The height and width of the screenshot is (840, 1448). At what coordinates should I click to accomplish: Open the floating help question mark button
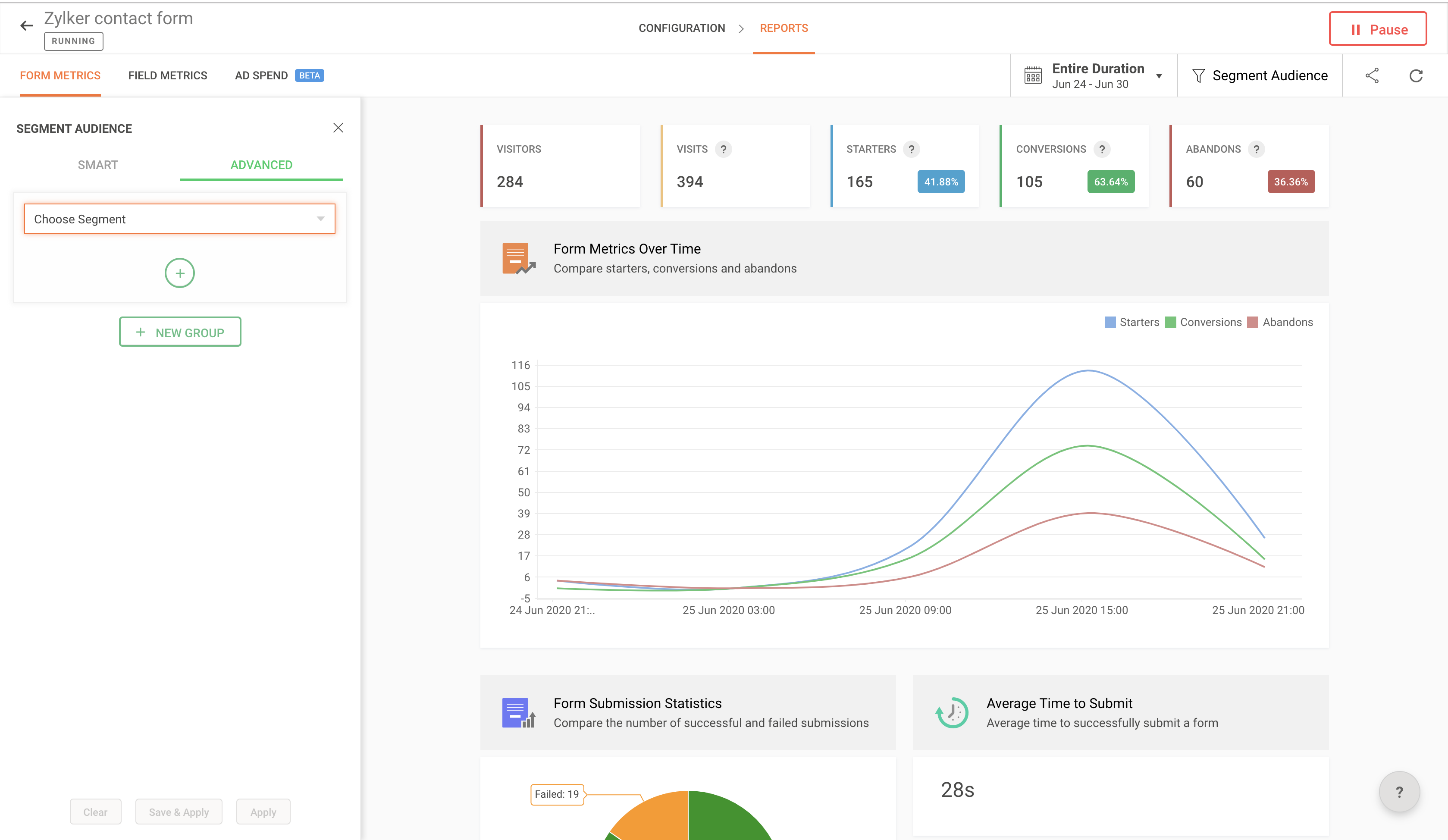tap(1399, 792)
